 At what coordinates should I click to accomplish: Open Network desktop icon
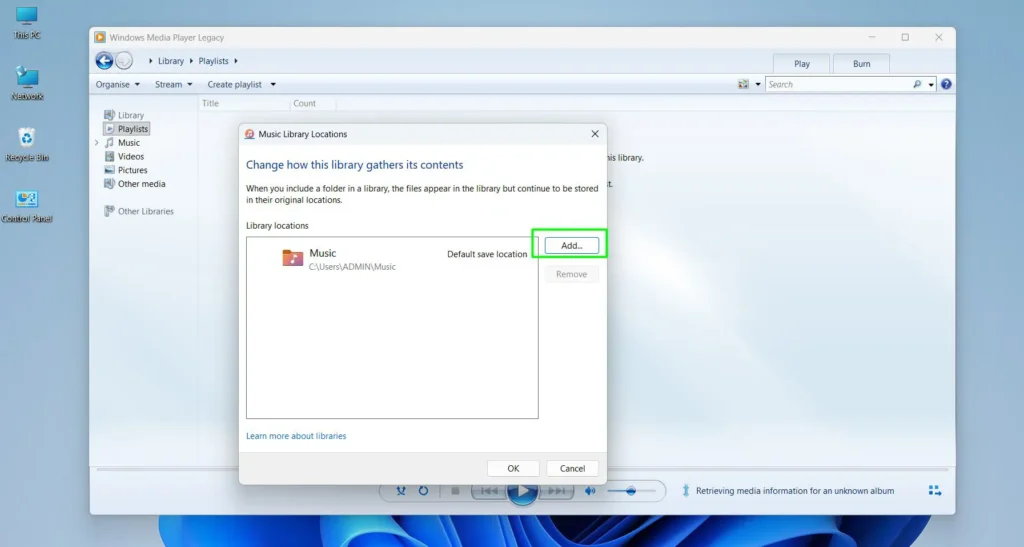27,84
